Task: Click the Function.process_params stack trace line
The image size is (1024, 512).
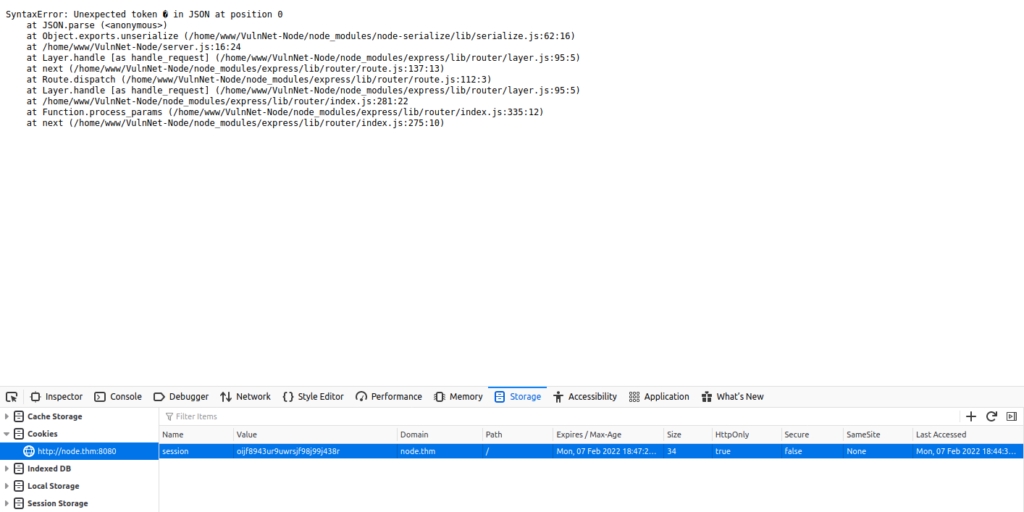Action: [x=285, y=112]
